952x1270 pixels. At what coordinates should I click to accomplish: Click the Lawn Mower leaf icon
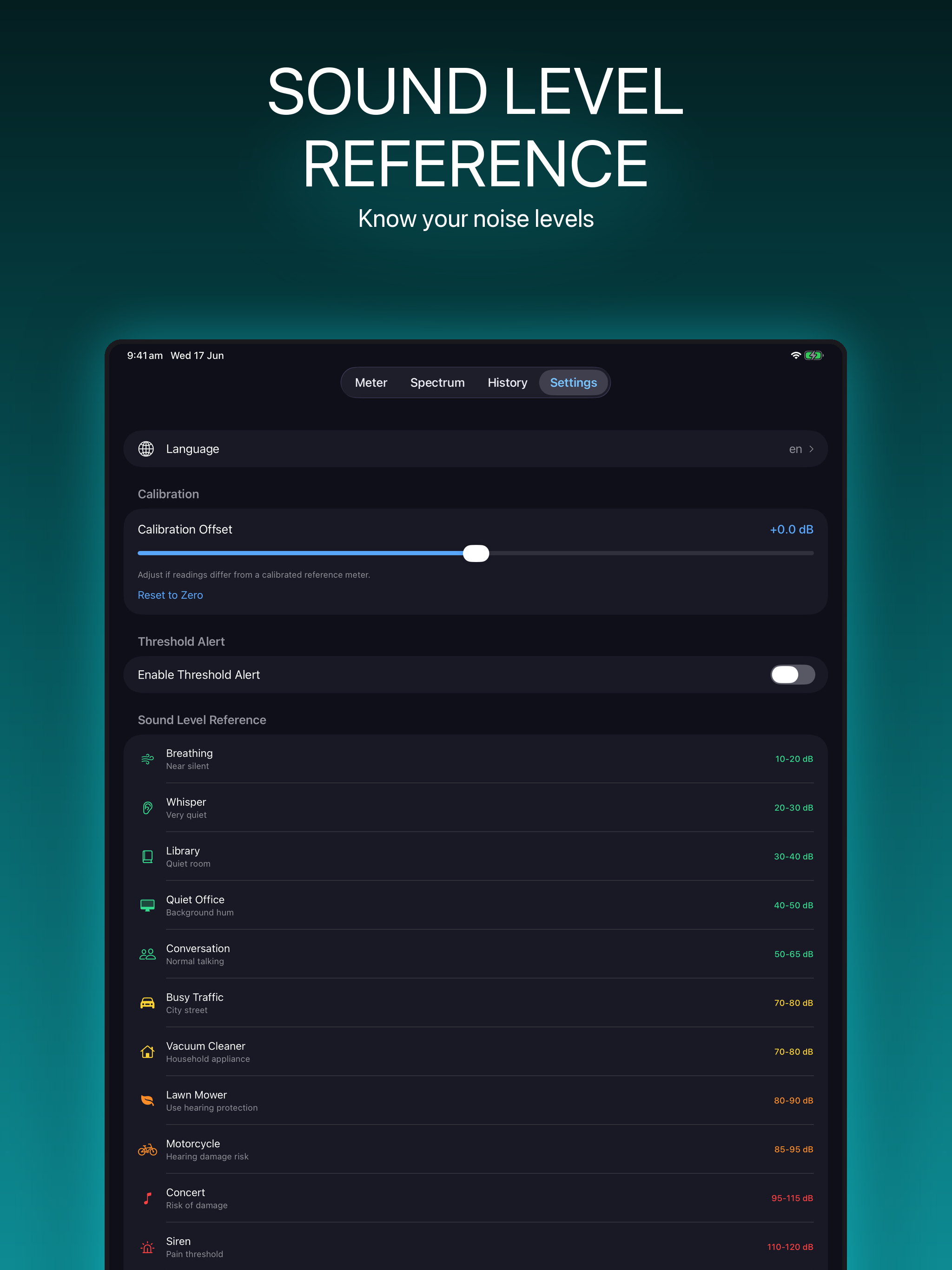147,1101
